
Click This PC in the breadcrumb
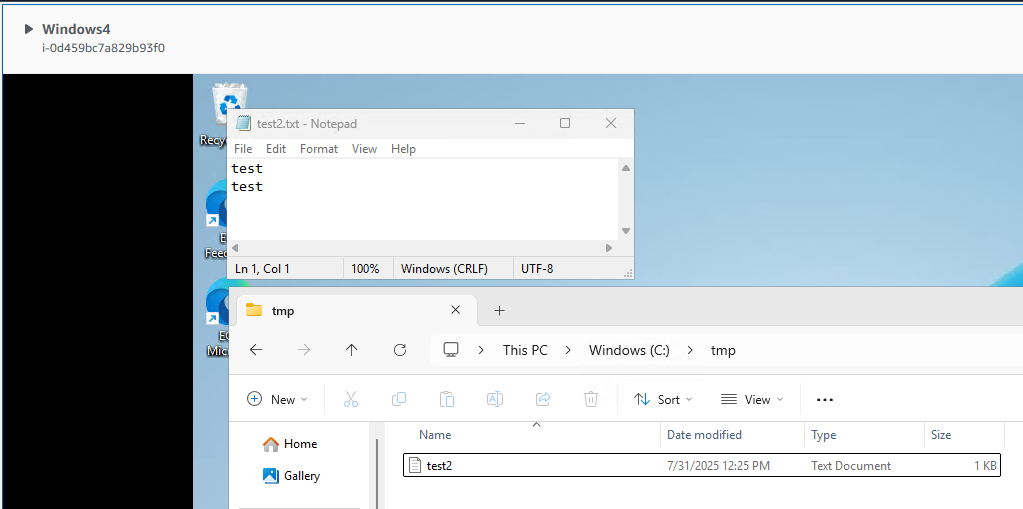click(525, 350)
